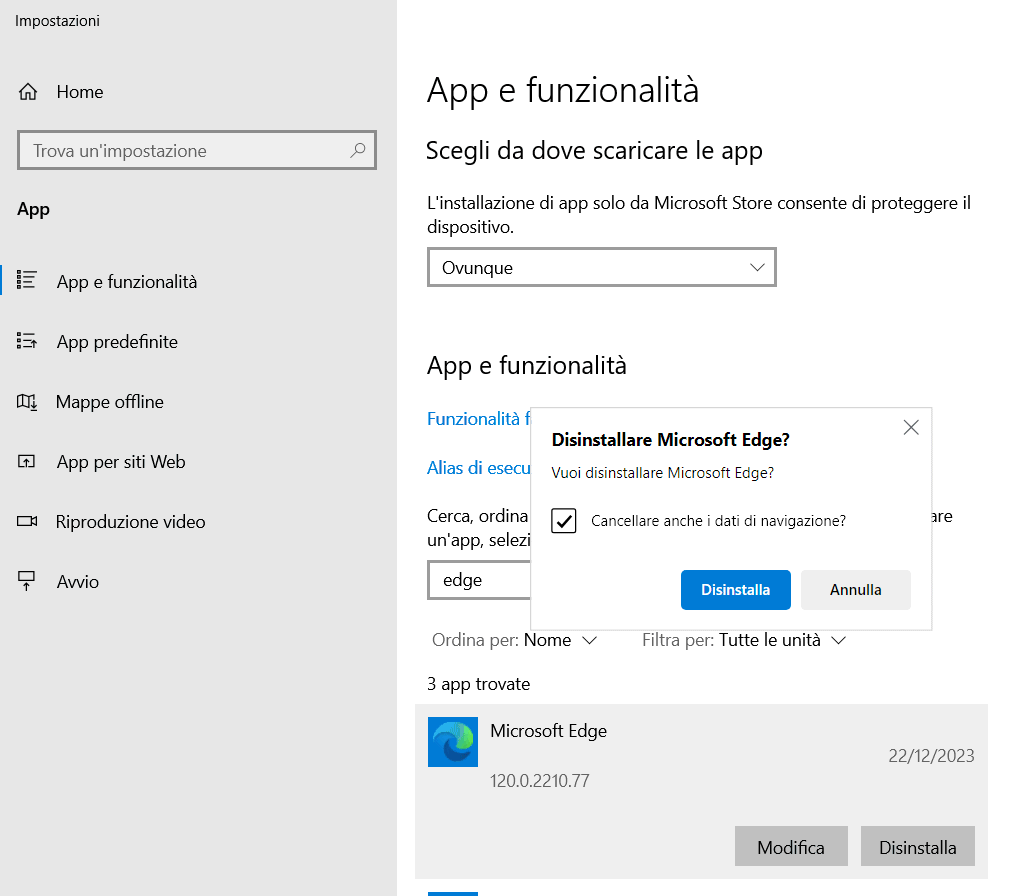Viewport: 1032px width, 896px height.
Task: Click the Impostazioni window title
Action: 57,20
